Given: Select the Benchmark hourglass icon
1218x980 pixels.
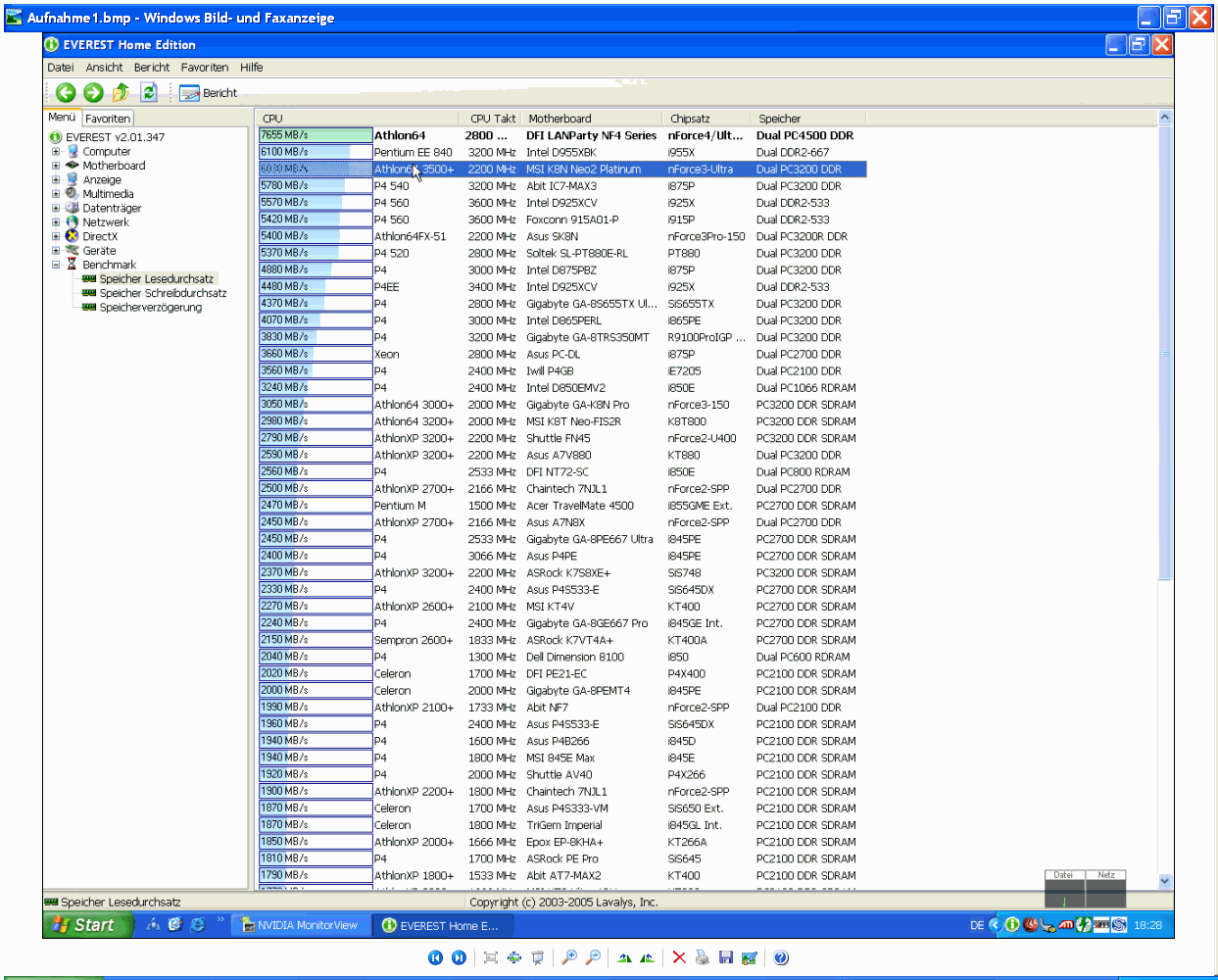Looking at the screenshot, I should (x=73, y=265).
